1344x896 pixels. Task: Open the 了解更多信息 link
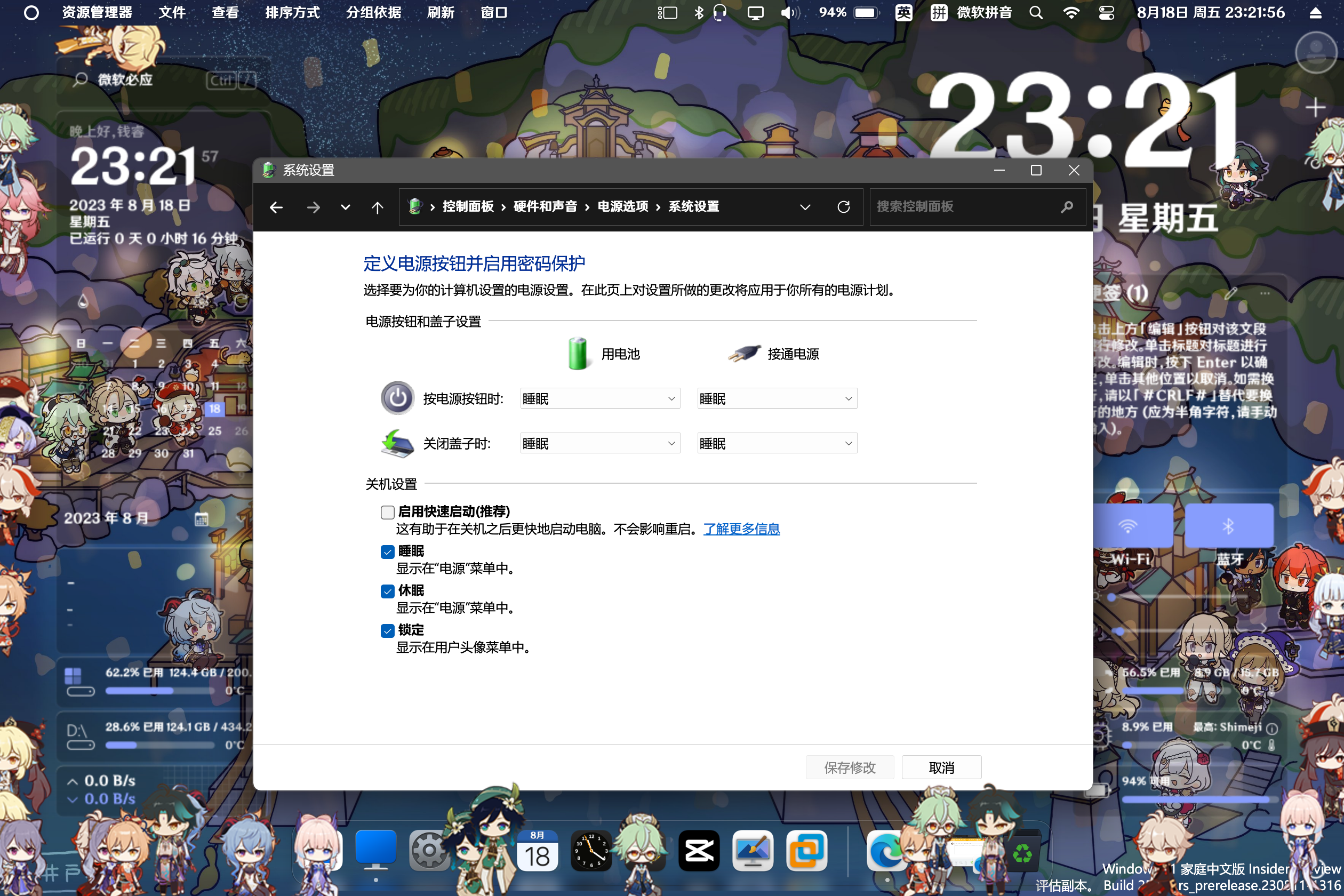pos(742,529)
